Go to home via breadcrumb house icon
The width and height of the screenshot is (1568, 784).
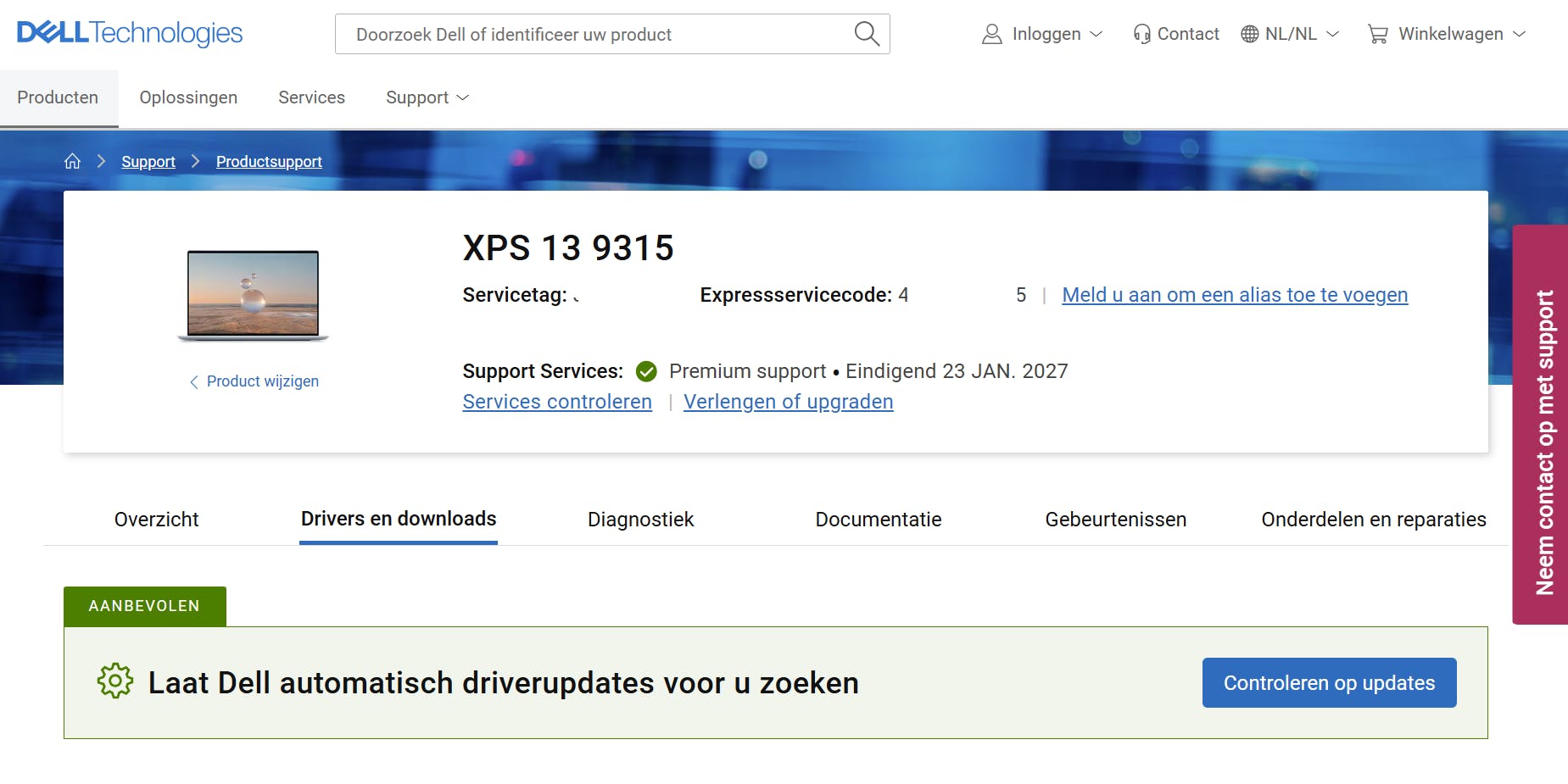click(72, 161)
